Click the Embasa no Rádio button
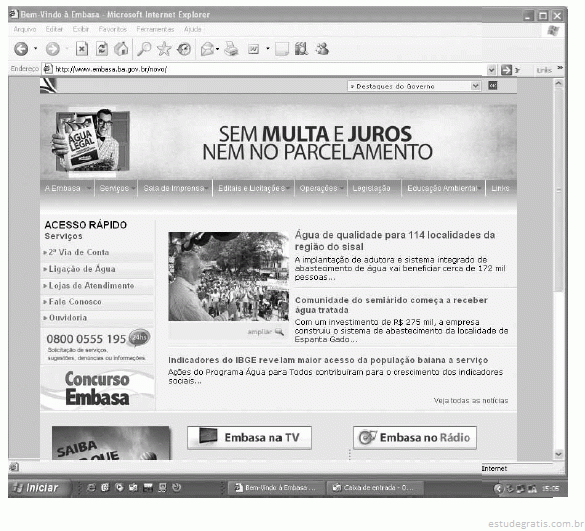The height and width of the screenshot is (531, 585). [415, 438]
